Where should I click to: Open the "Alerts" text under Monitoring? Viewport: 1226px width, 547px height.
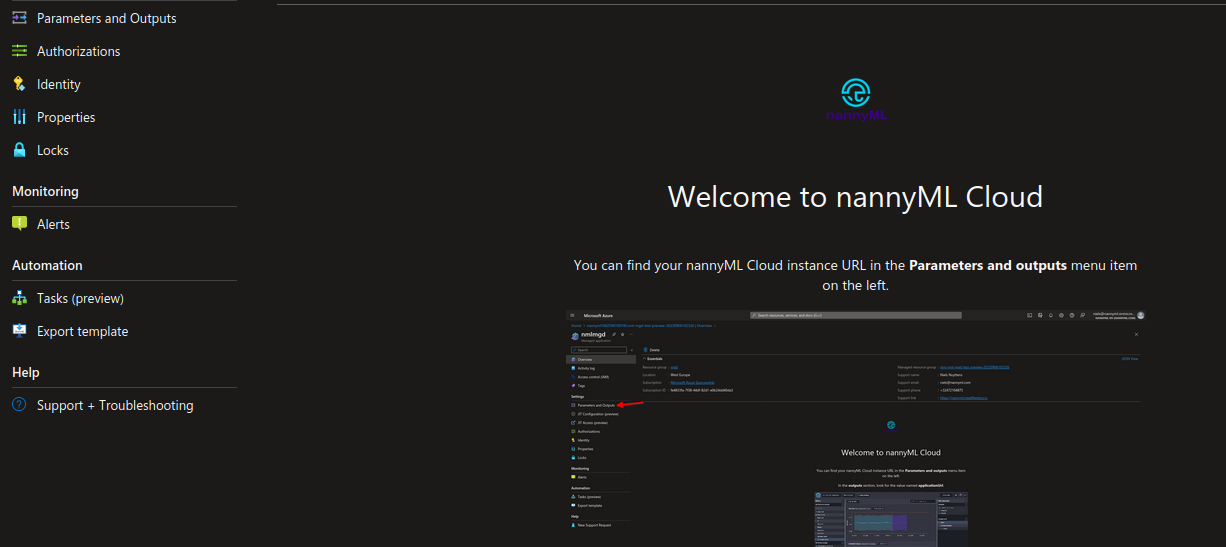click(53, 224)
